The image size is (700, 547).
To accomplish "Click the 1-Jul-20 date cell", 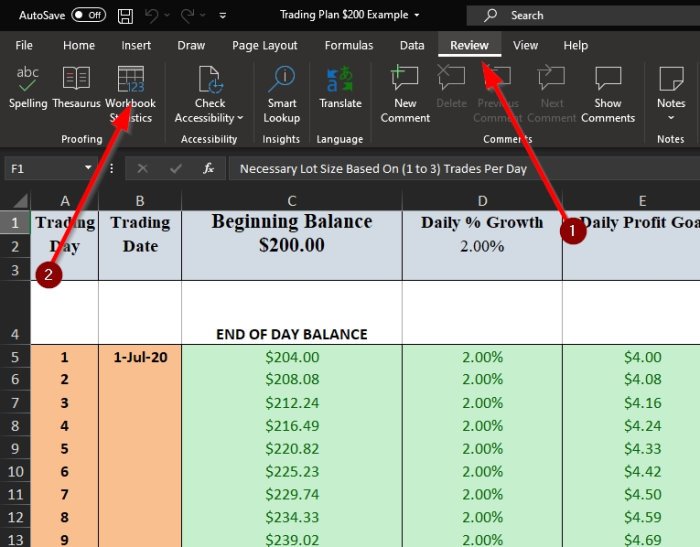I will 140,357.
